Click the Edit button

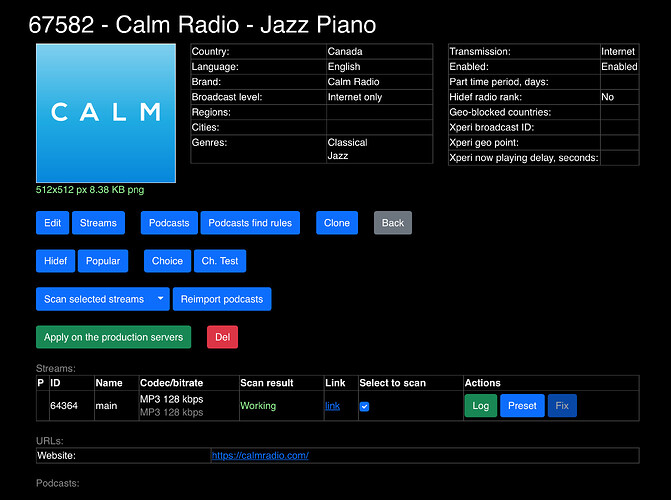point(52,223)
